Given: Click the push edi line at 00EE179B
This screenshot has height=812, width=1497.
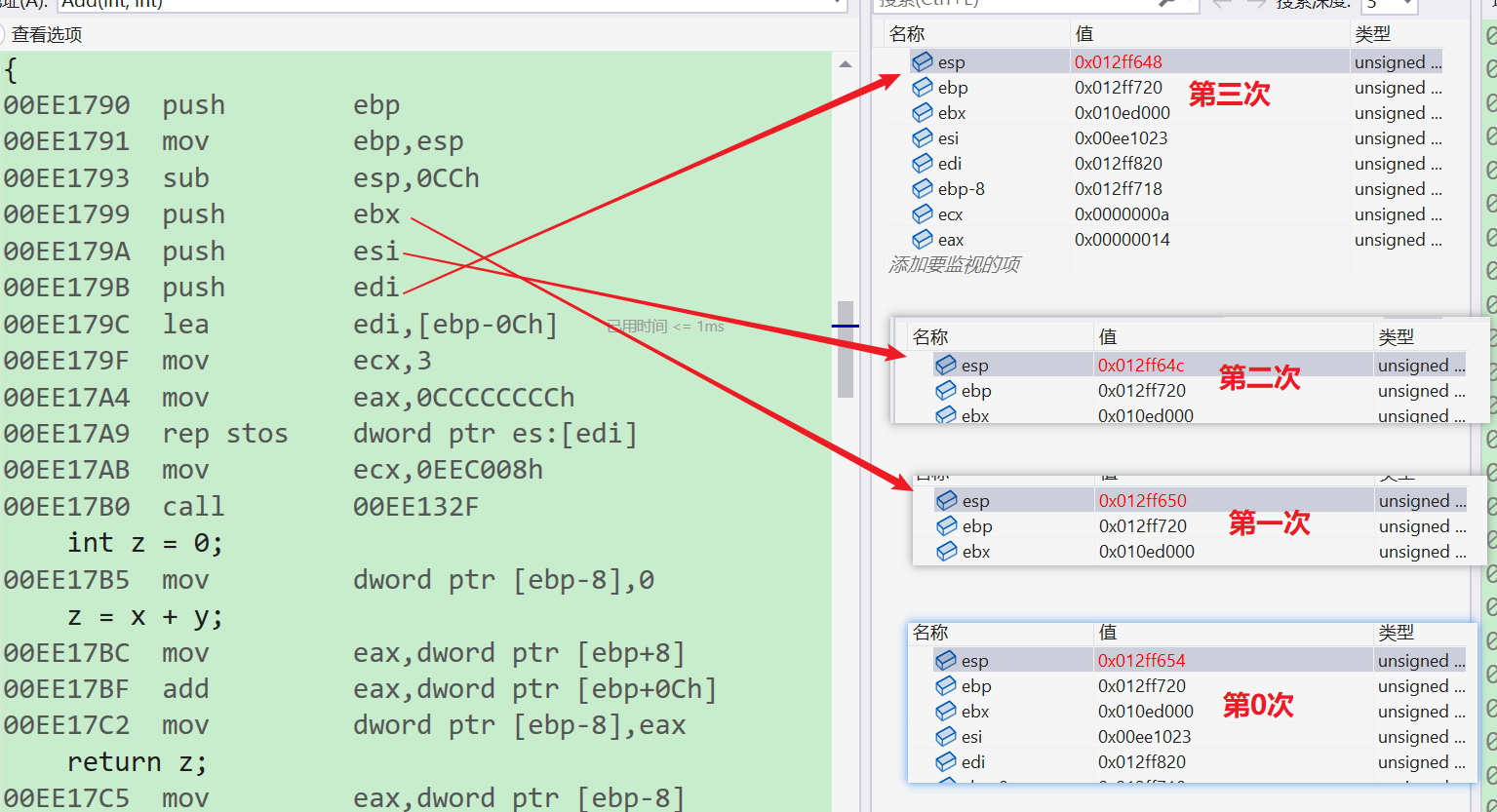Looking at the screenshot, I should point(202,288).
